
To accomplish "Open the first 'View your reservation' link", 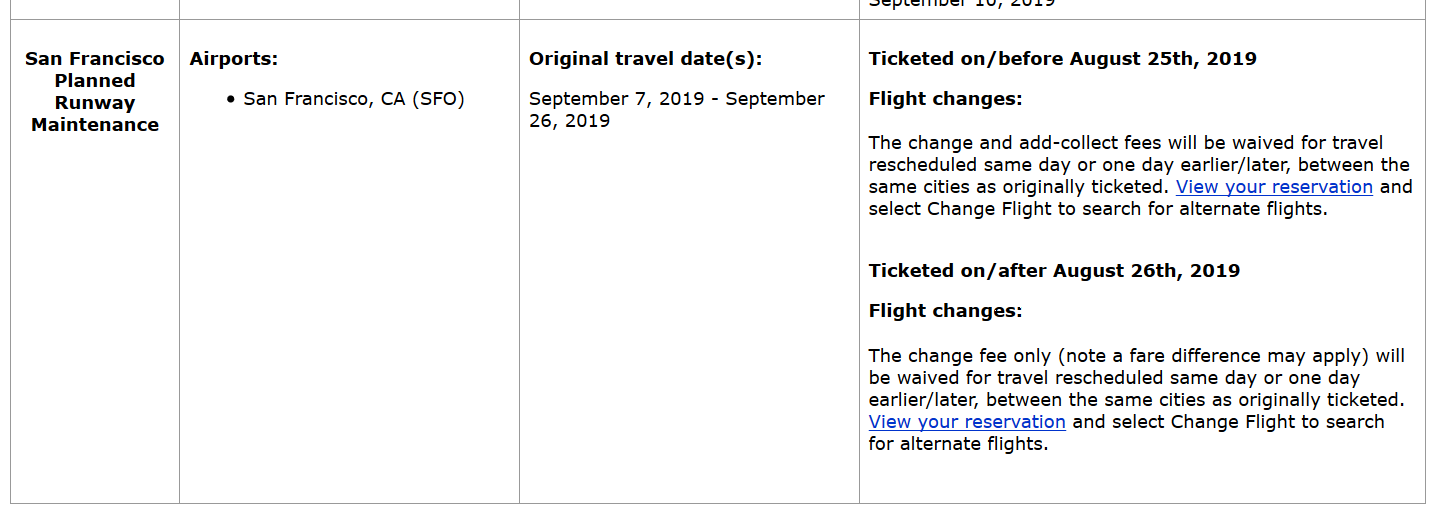I will point(1274,187).
